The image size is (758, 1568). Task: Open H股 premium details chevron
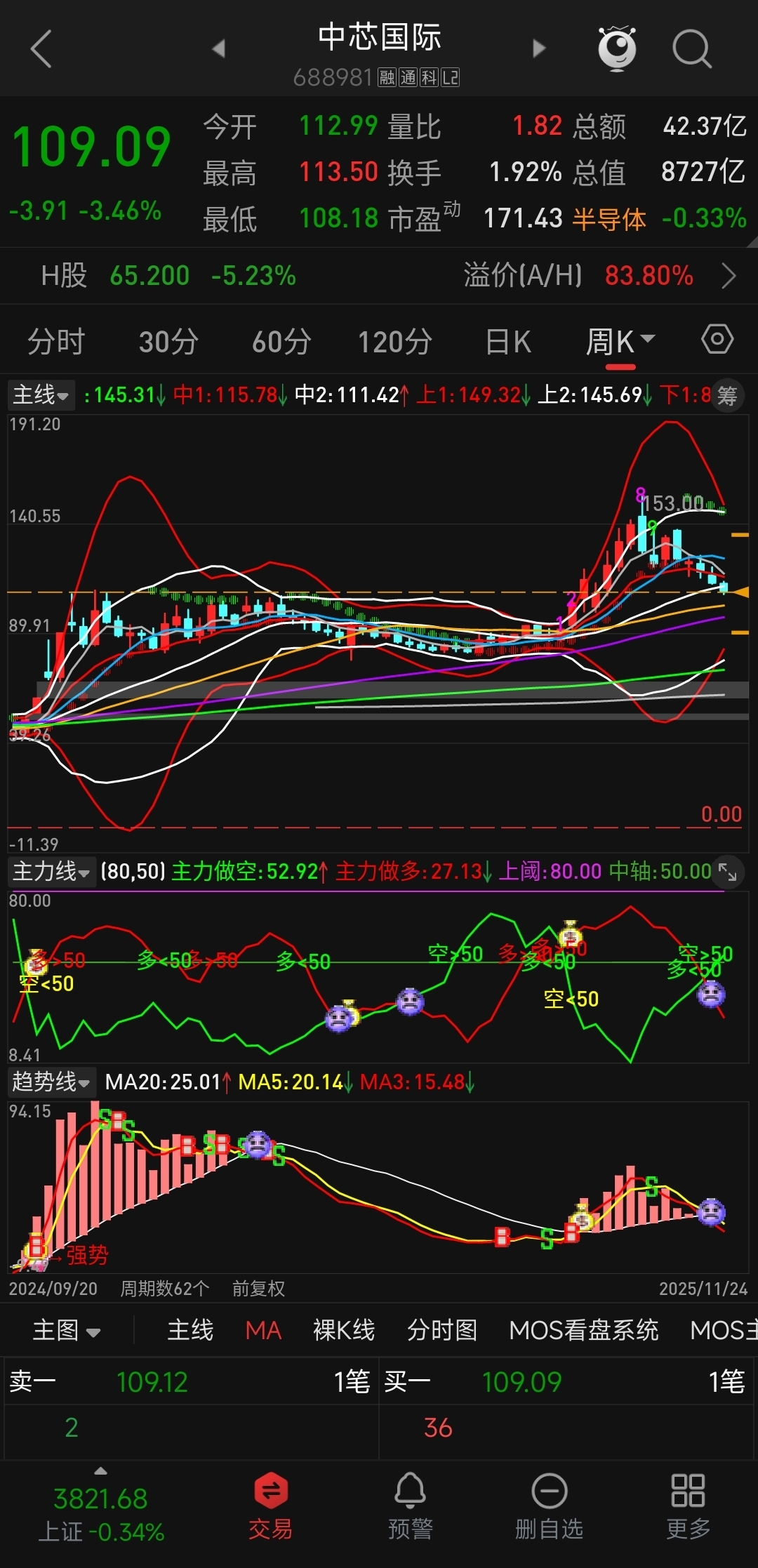(729, 276)
